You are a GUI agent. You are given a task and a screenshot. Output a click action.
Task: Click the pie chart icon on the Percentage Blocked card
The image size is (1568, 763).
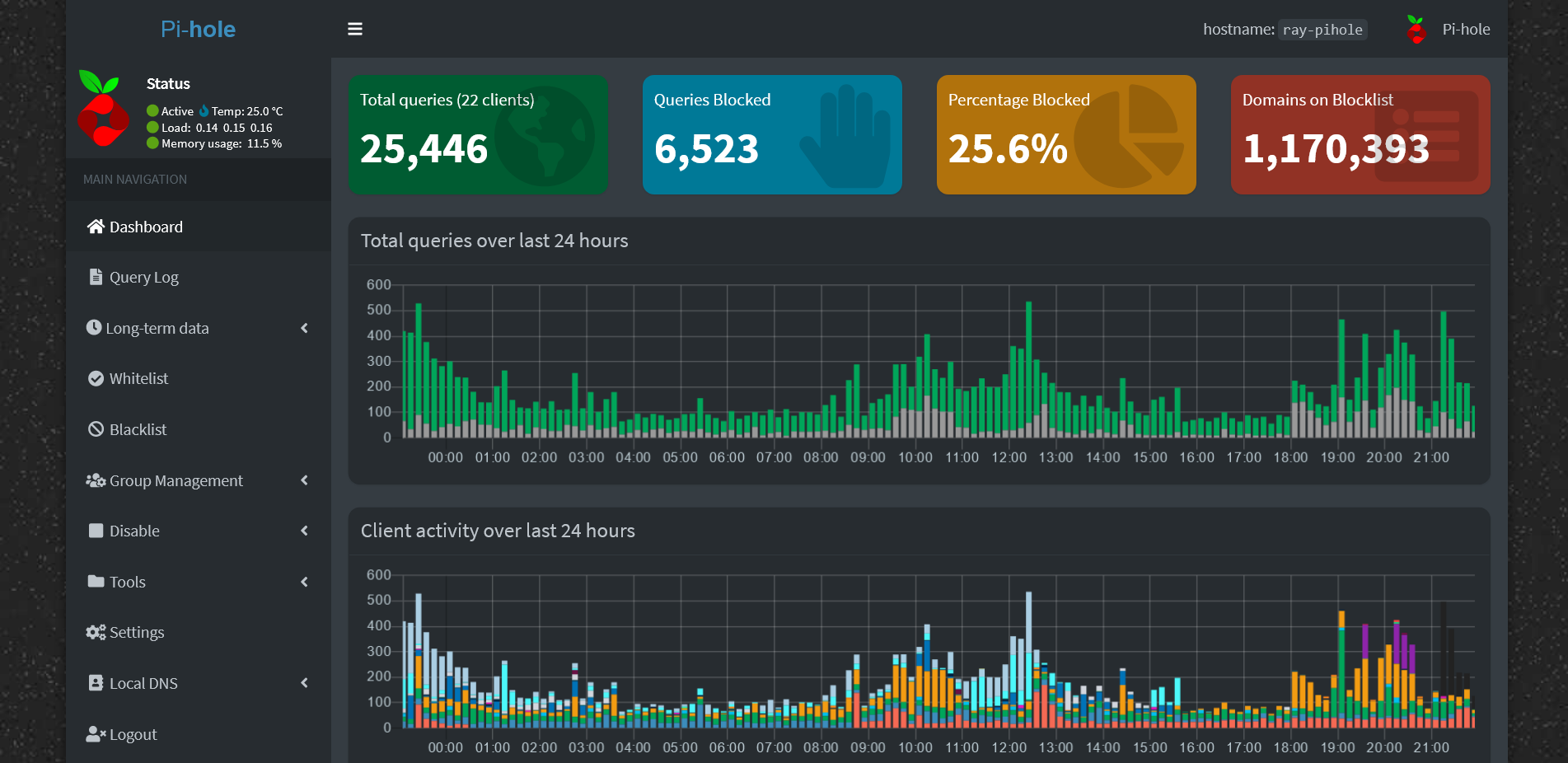1130,136
